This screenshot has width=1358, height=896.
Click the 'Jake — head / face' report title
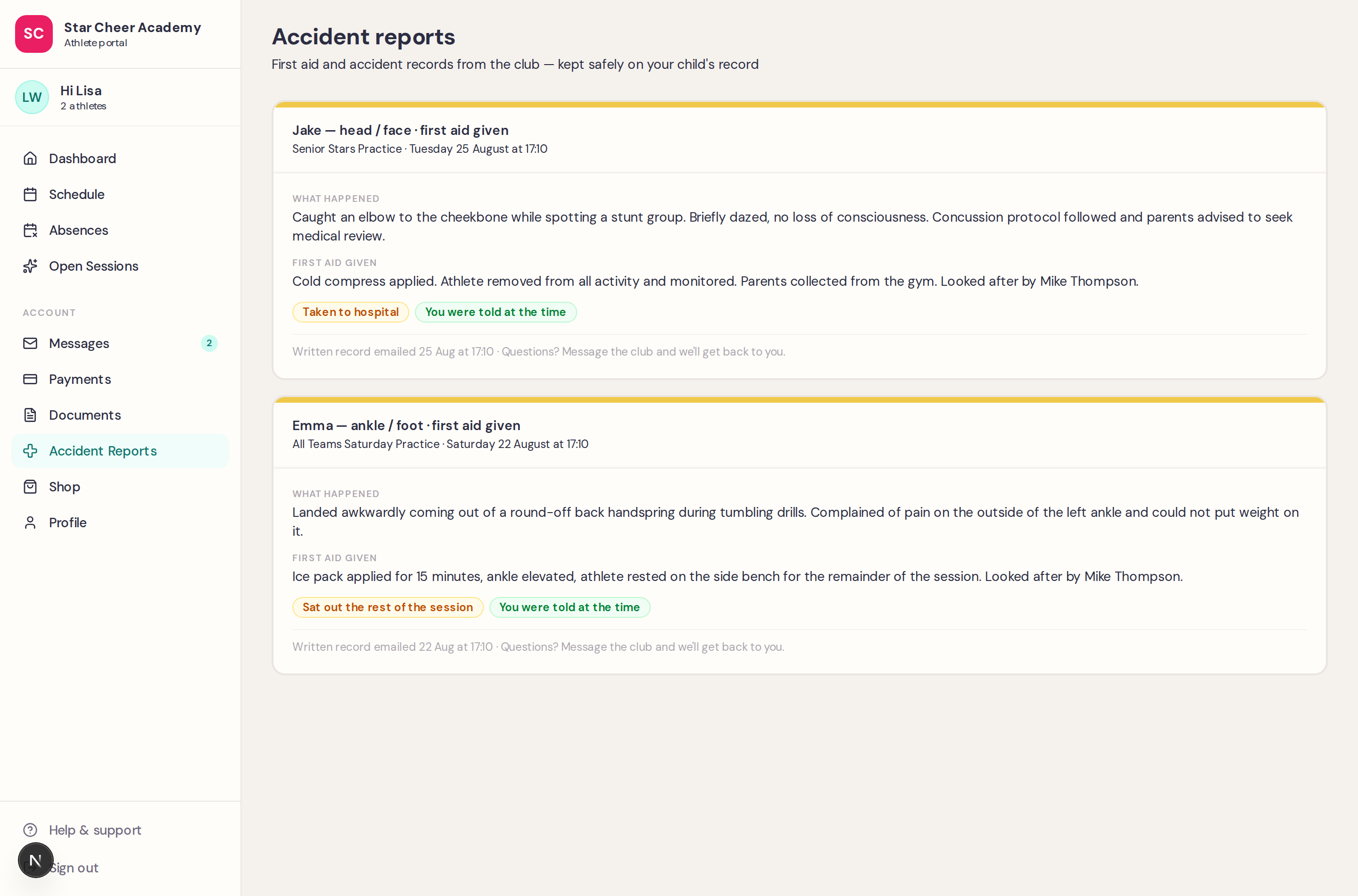400,130
